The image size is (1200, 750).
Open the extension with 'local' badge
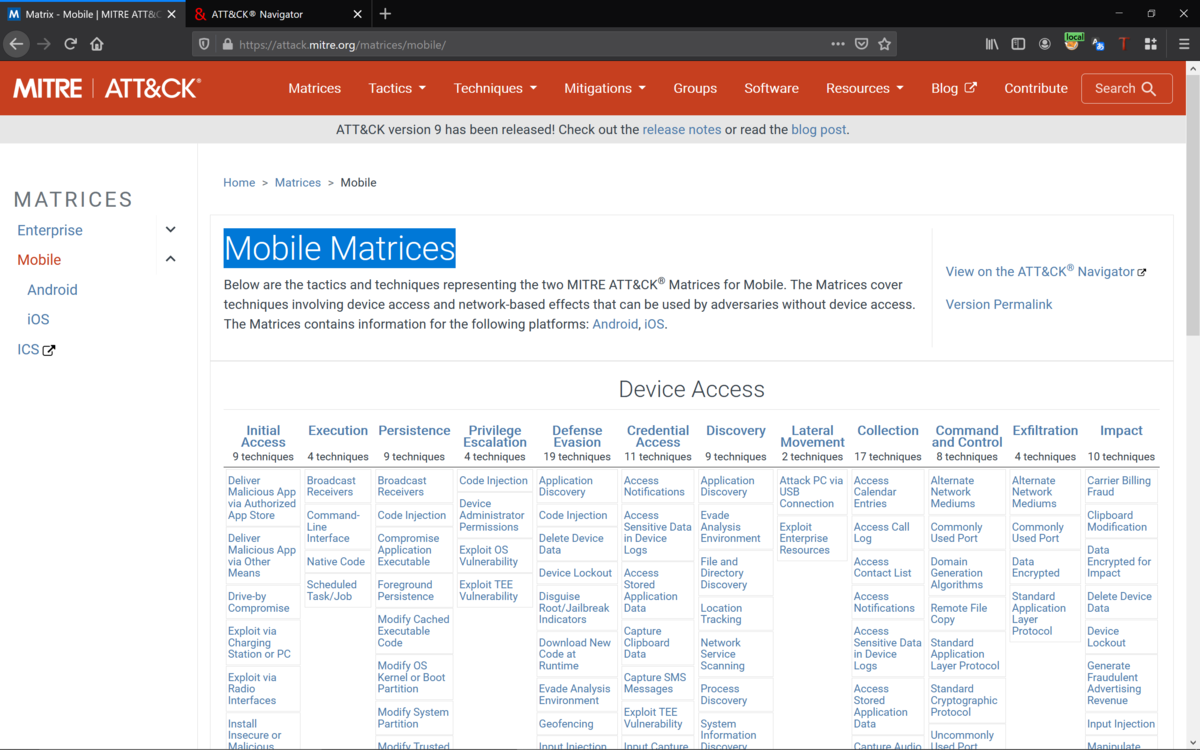[x=1073, y=43]
